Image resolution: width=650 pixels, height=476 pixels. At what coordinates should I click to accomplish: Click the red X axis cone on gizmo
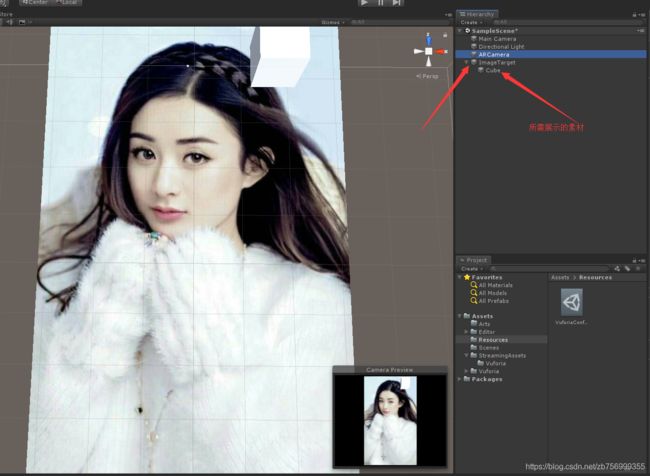click(x=441, y=51)
